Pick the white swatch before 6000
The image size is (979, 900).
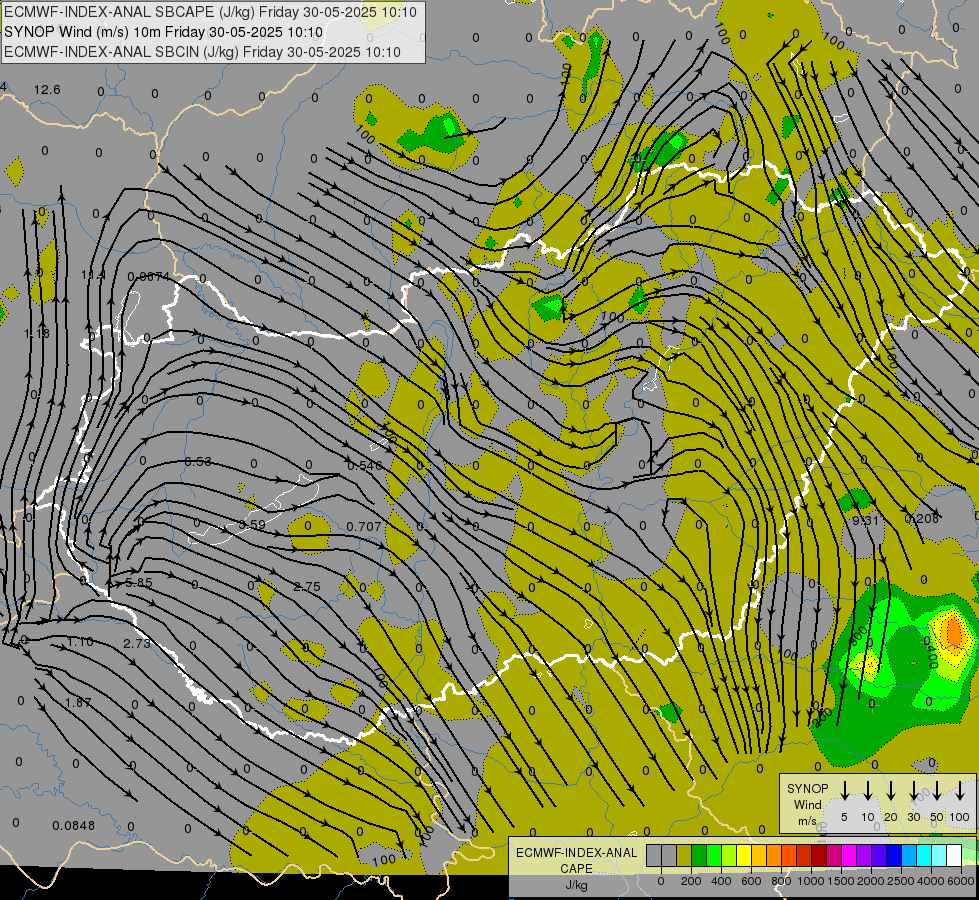click(954, 856)
